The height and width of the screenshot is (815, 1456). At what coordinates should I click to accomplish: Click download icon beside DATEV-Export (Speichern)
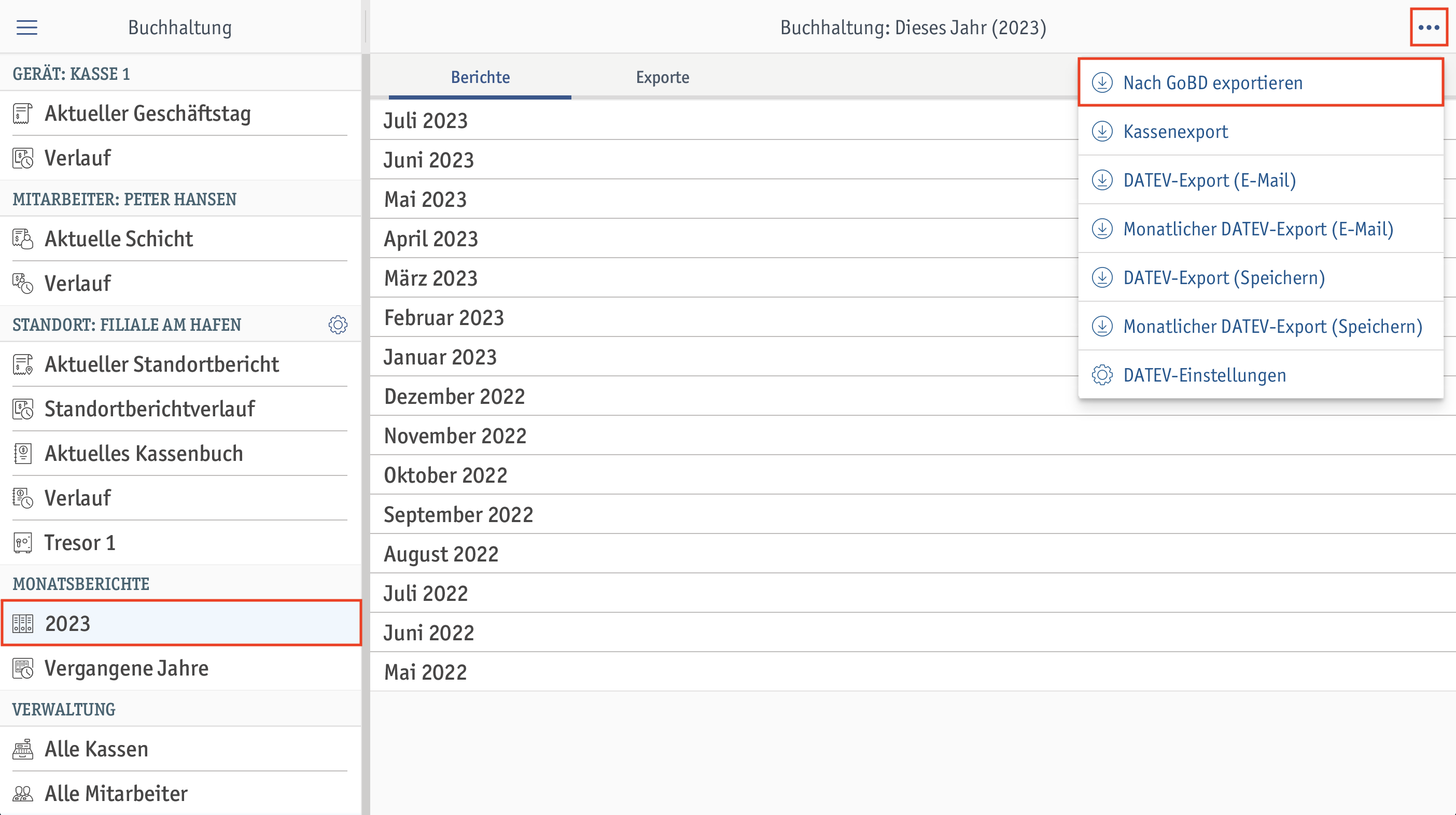tap(1102, 277)
